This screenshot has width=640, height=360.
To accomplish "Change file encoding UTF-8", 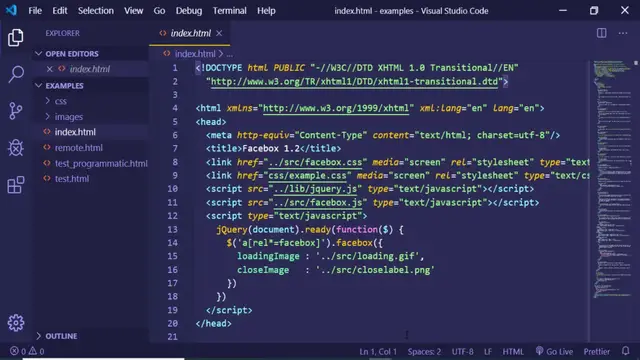I will (462, 351).
